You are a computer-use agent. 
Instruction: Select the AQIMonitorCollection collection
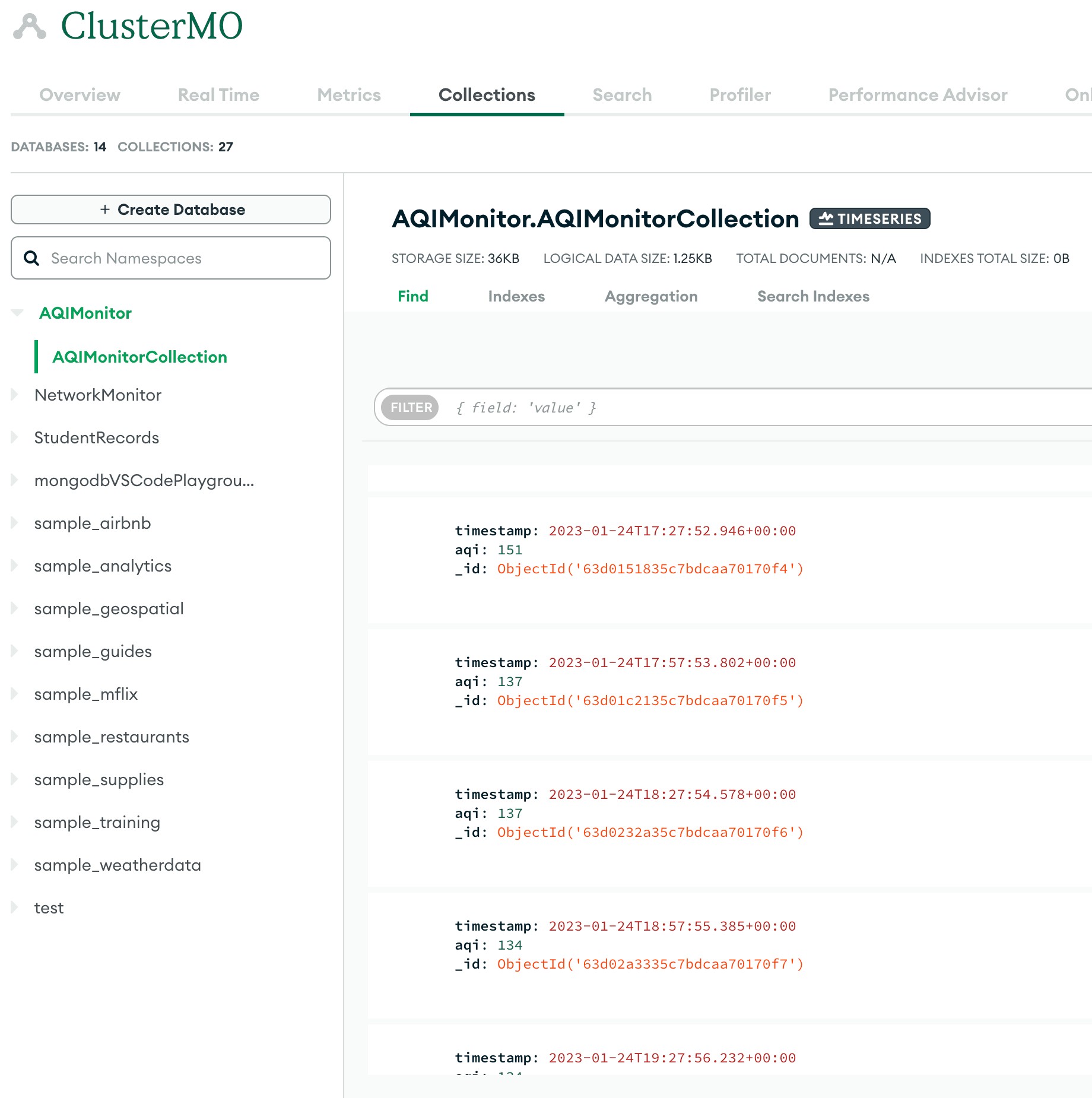tap(139, 357)
